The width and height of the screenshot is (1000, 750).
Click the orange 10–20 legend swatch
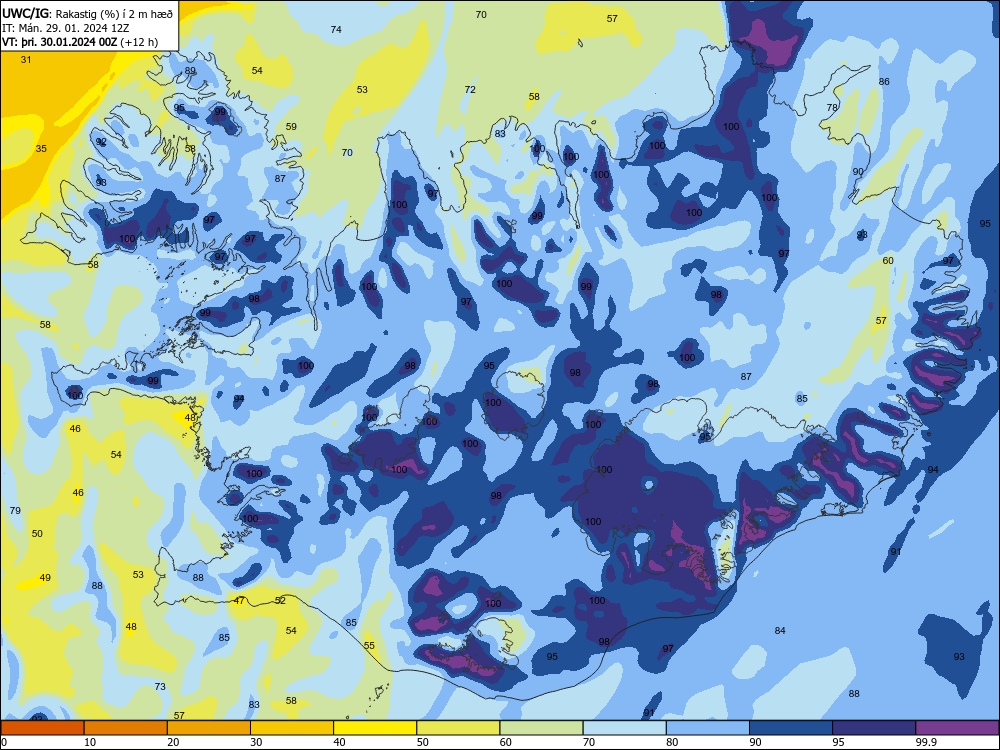126,728
